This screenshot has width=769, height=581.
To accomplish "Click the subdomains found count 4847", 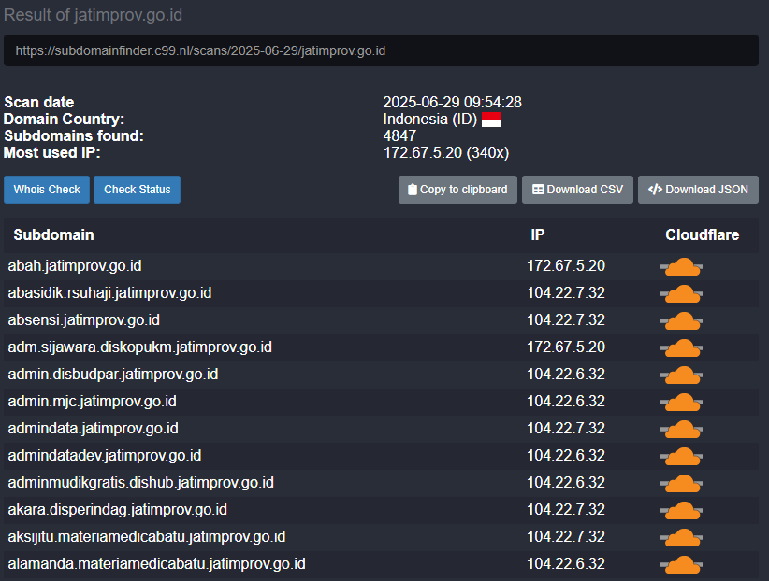I will coord(400,136).
